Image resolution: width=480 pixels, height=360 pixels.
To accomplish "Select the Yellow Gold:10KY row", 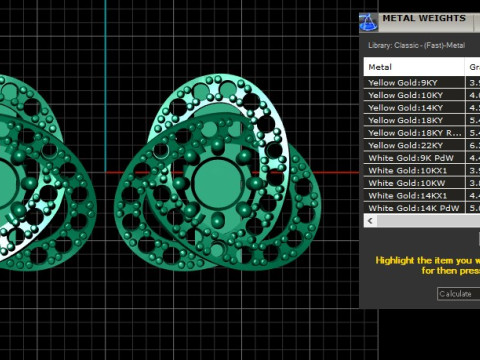I will tap(422, 95).
